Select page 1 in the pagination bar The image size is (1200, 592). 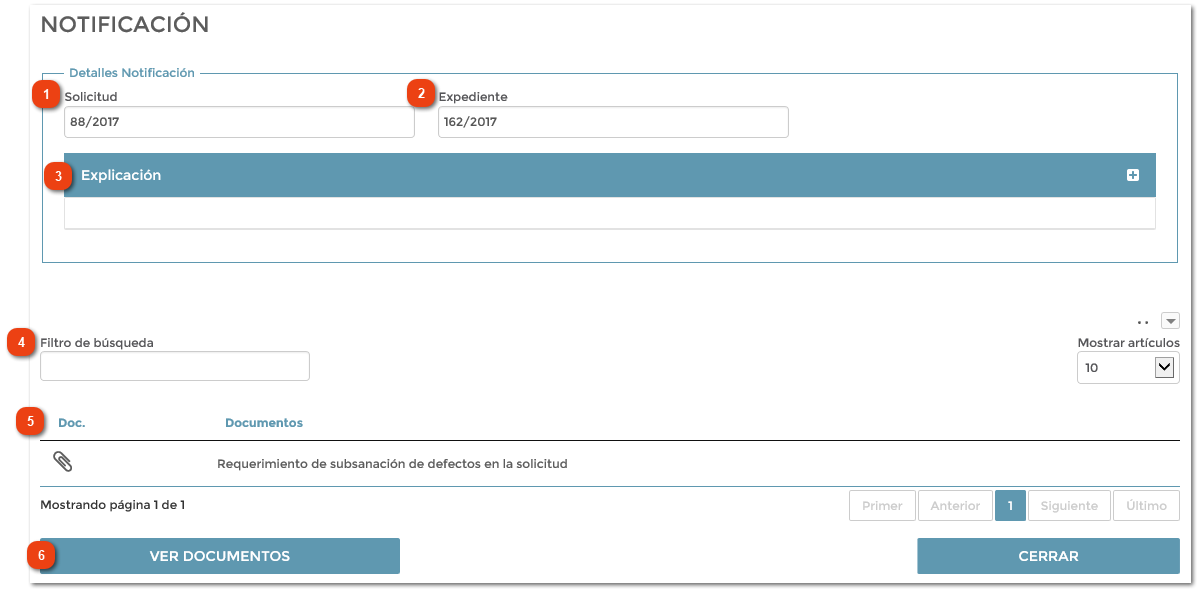1010,505
